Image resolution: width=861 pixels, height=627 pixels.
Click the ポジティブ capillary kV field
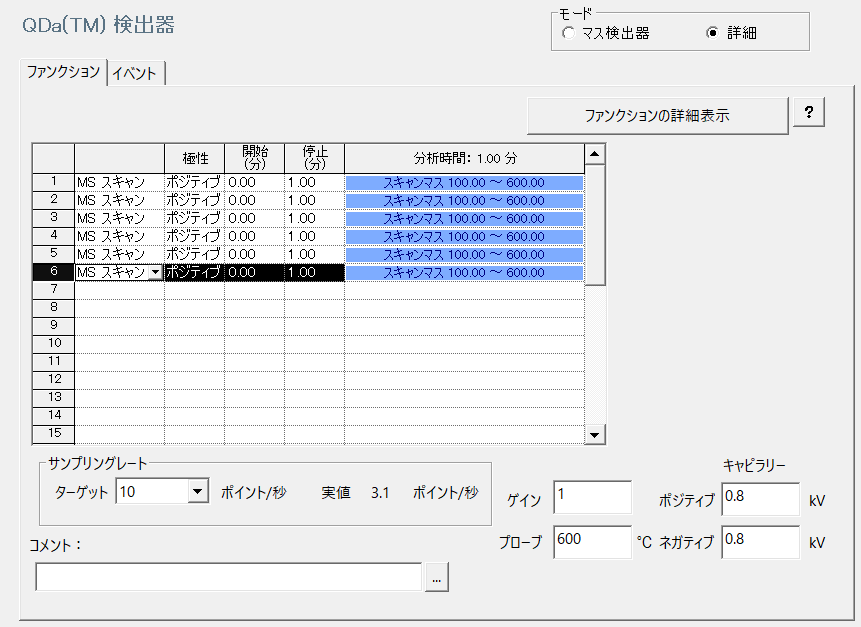pos(760,497)
